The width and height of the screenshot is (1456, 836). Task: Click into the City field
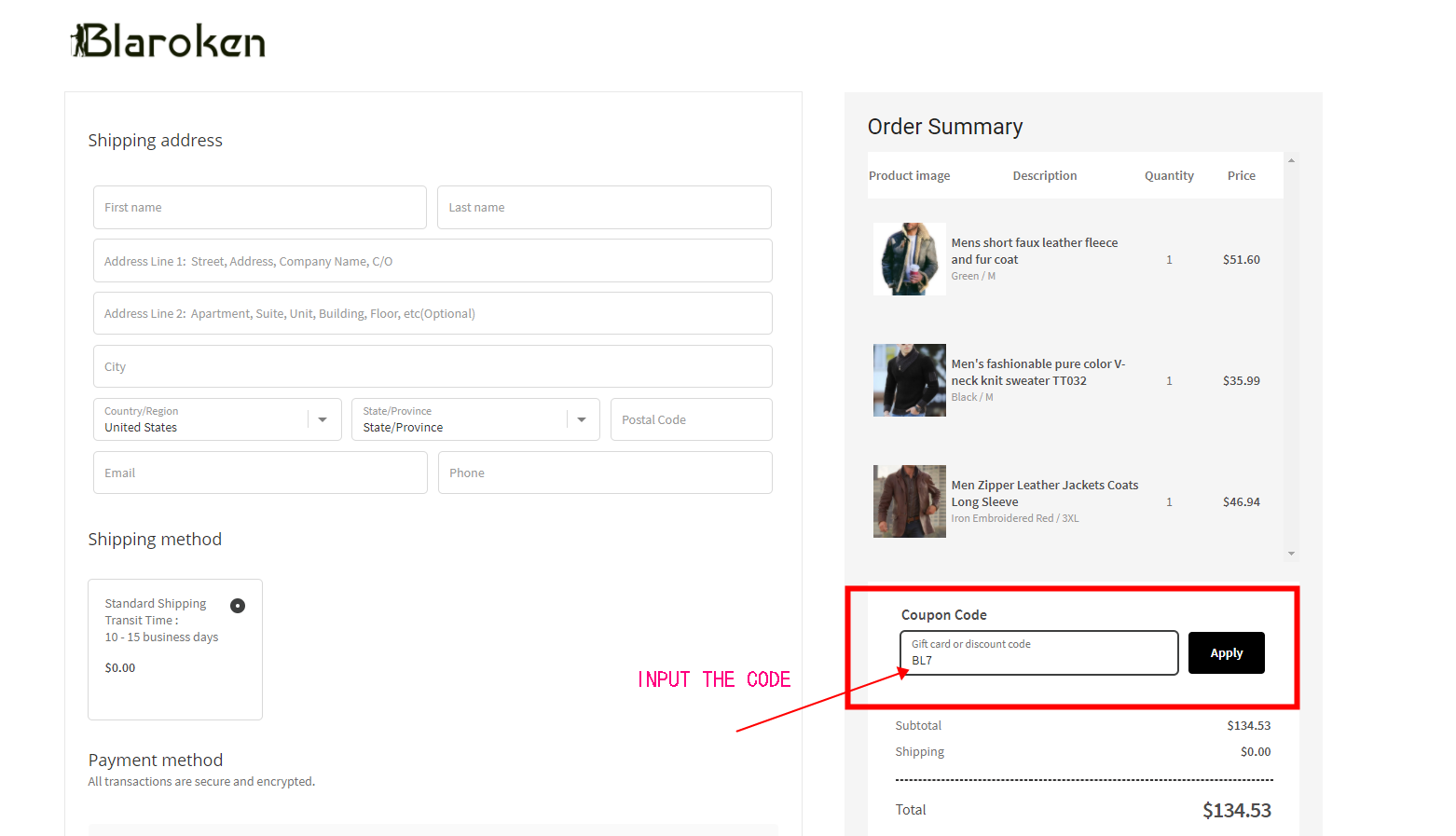point(433,366)
